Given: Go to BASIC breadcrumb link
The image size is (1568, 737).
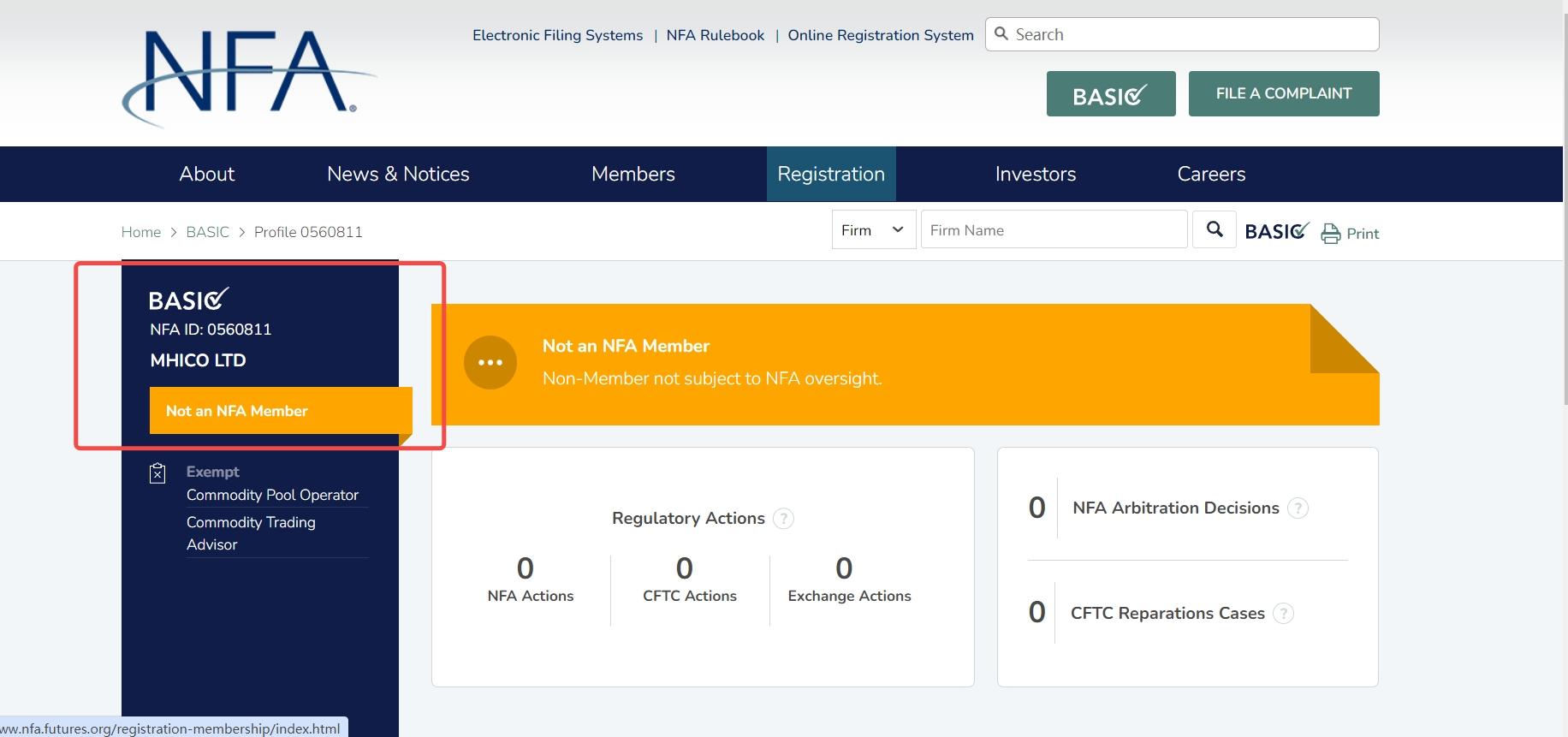Looking at the screenshot, I should click(208, 232).
